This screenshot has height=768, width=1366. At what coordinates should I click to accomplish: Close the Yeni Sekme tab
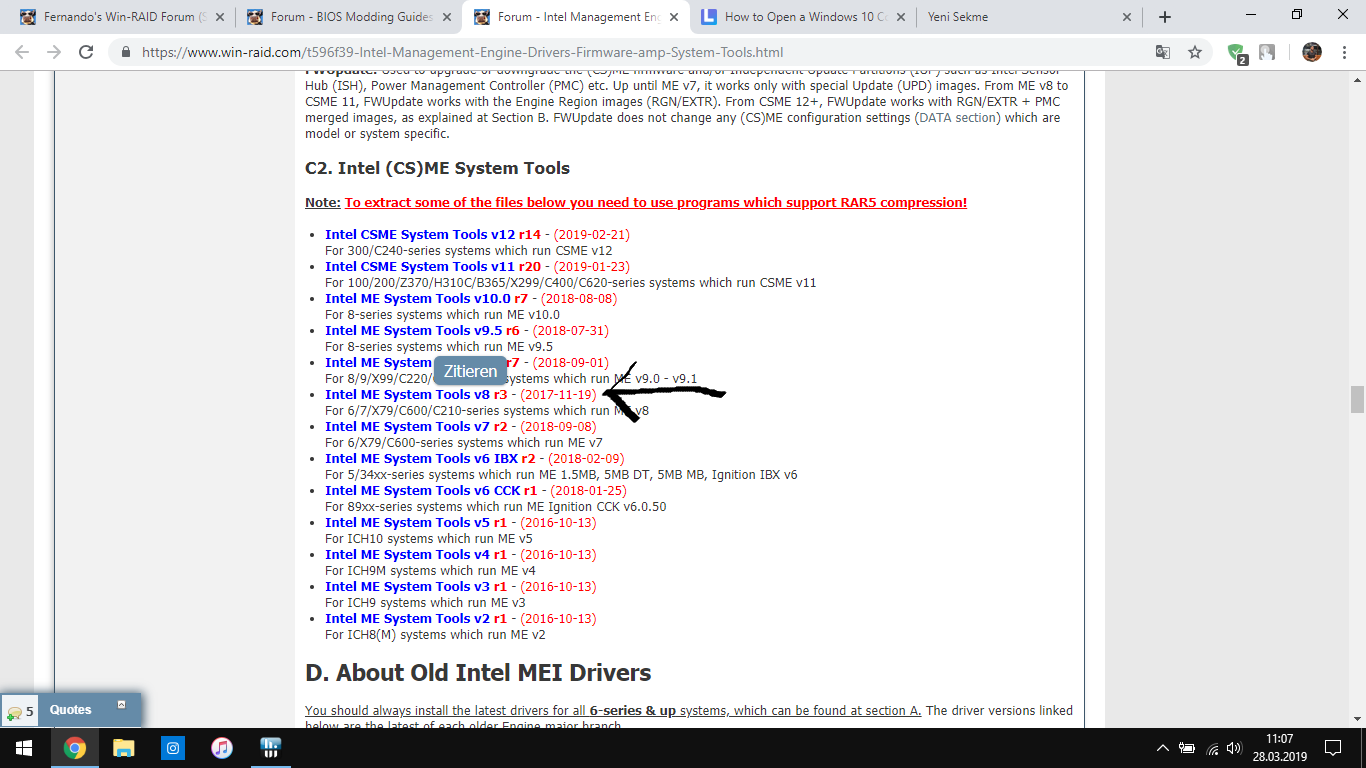1128,17
